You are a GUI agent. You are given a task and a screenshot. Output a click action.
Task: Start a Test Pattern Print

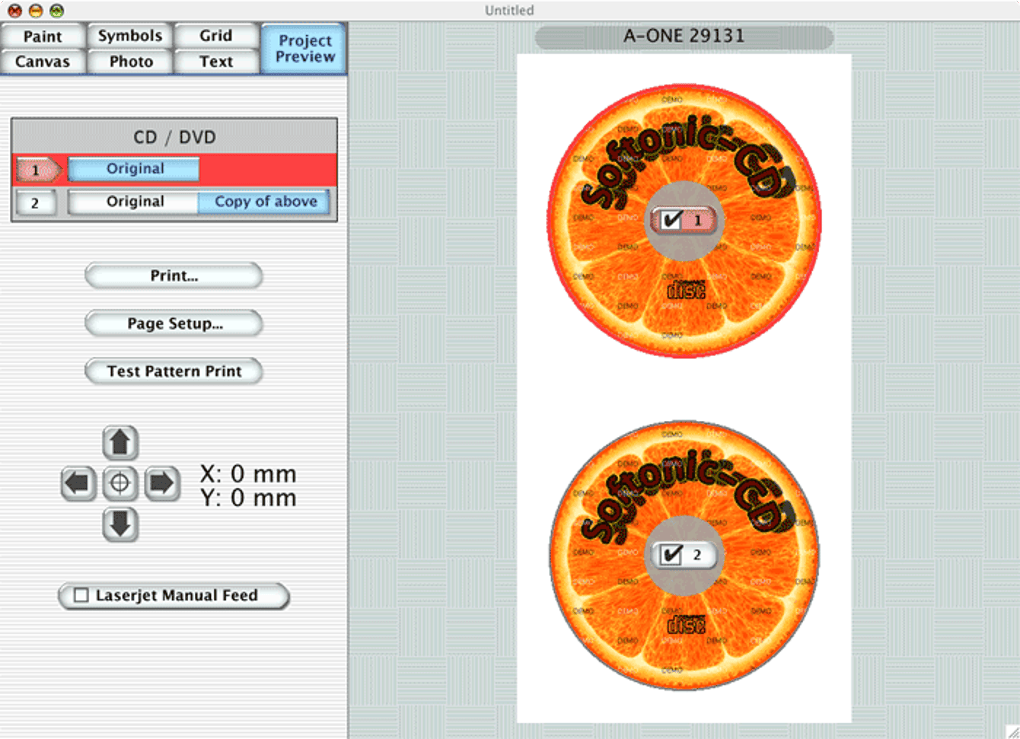pyautogui.click(x=173, y=371)
